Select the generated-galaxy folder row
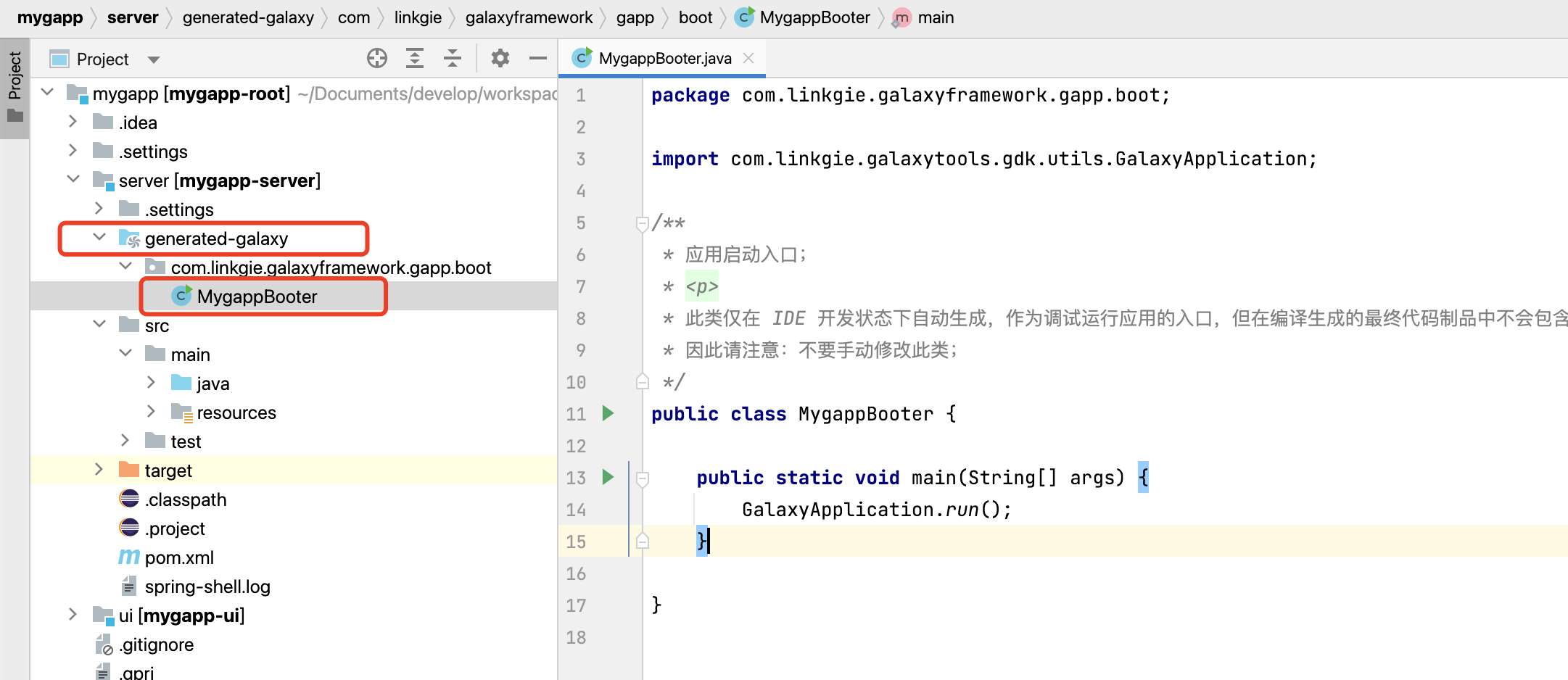The image size is (1568, 680). point(294,239)
